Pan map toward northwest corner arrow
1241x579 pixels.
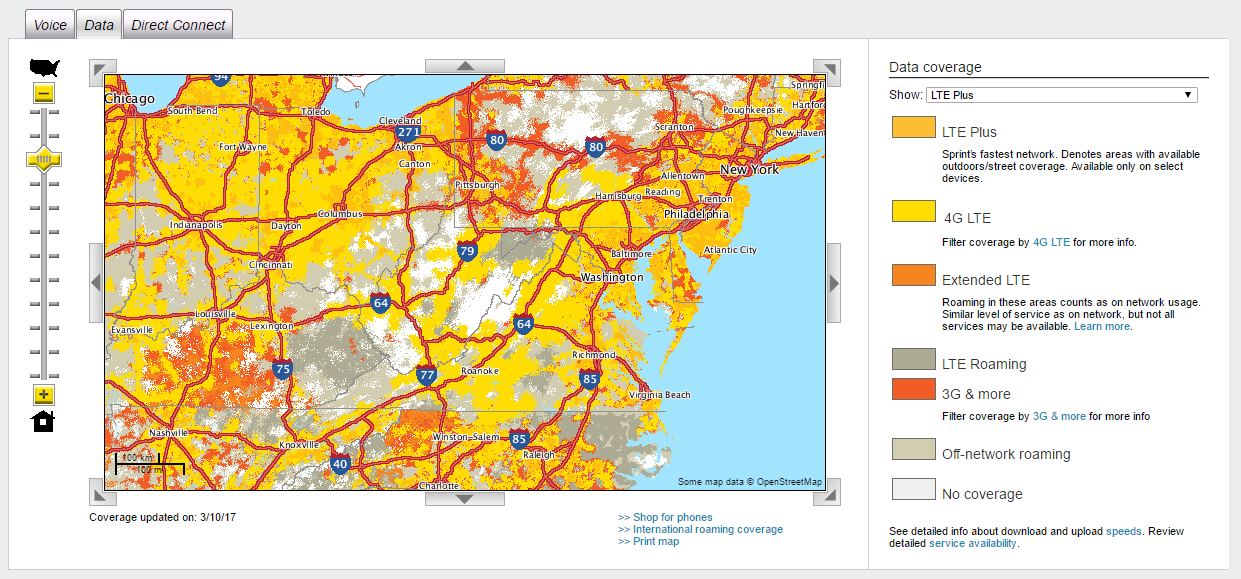(103, 73)
